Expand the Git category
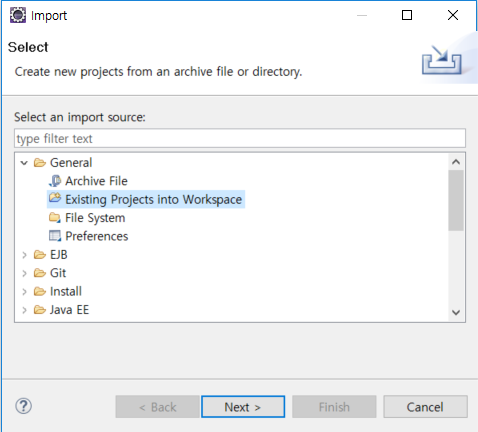 point(24,273)
